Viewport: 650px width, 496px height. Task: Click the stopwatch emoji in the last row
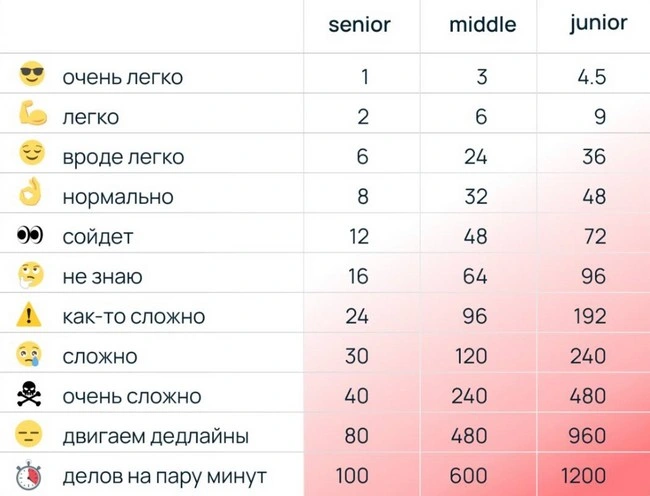(32, 475)
